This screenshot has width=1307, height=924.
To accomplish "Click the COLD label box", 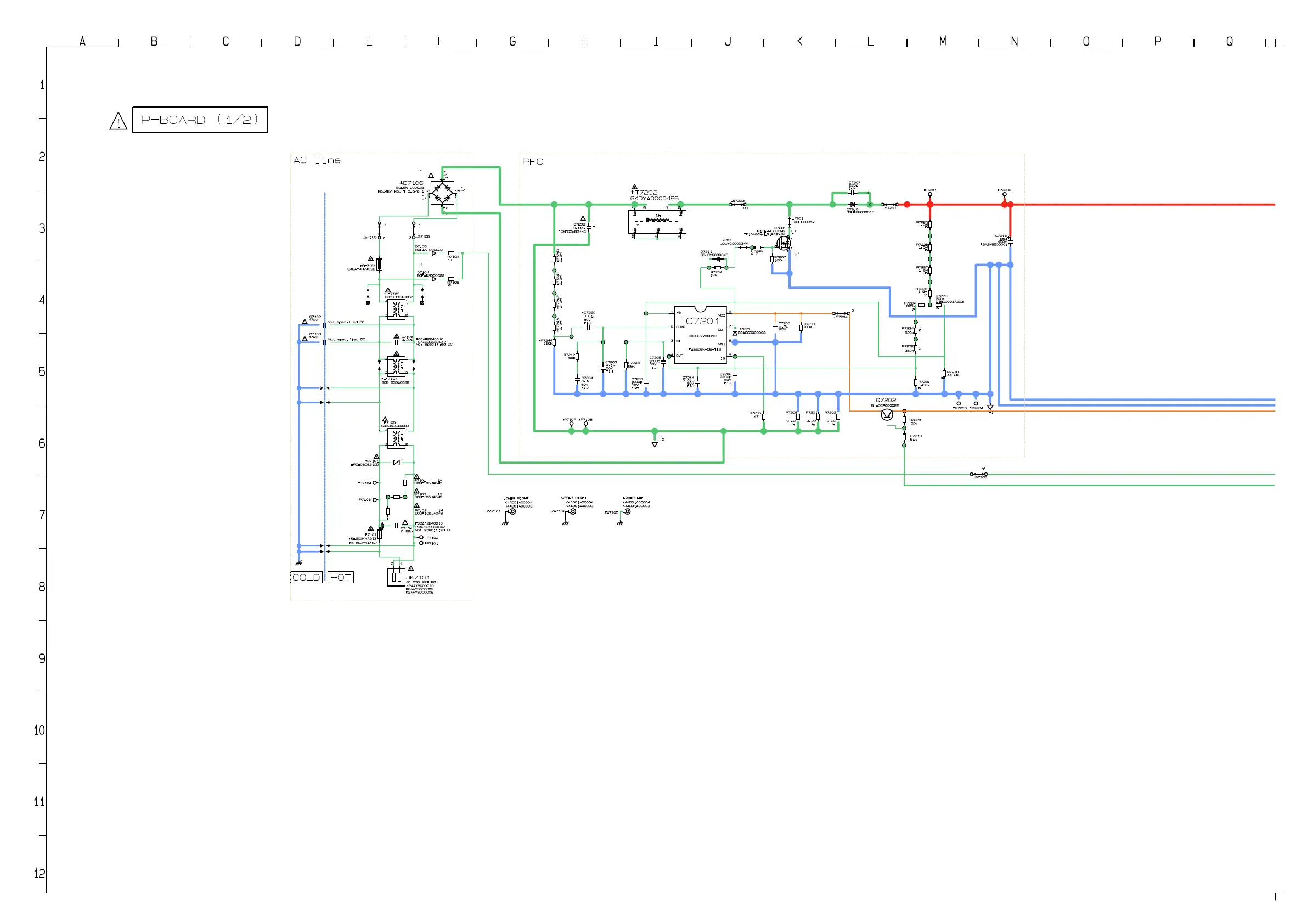I will (x=306, y=577).
